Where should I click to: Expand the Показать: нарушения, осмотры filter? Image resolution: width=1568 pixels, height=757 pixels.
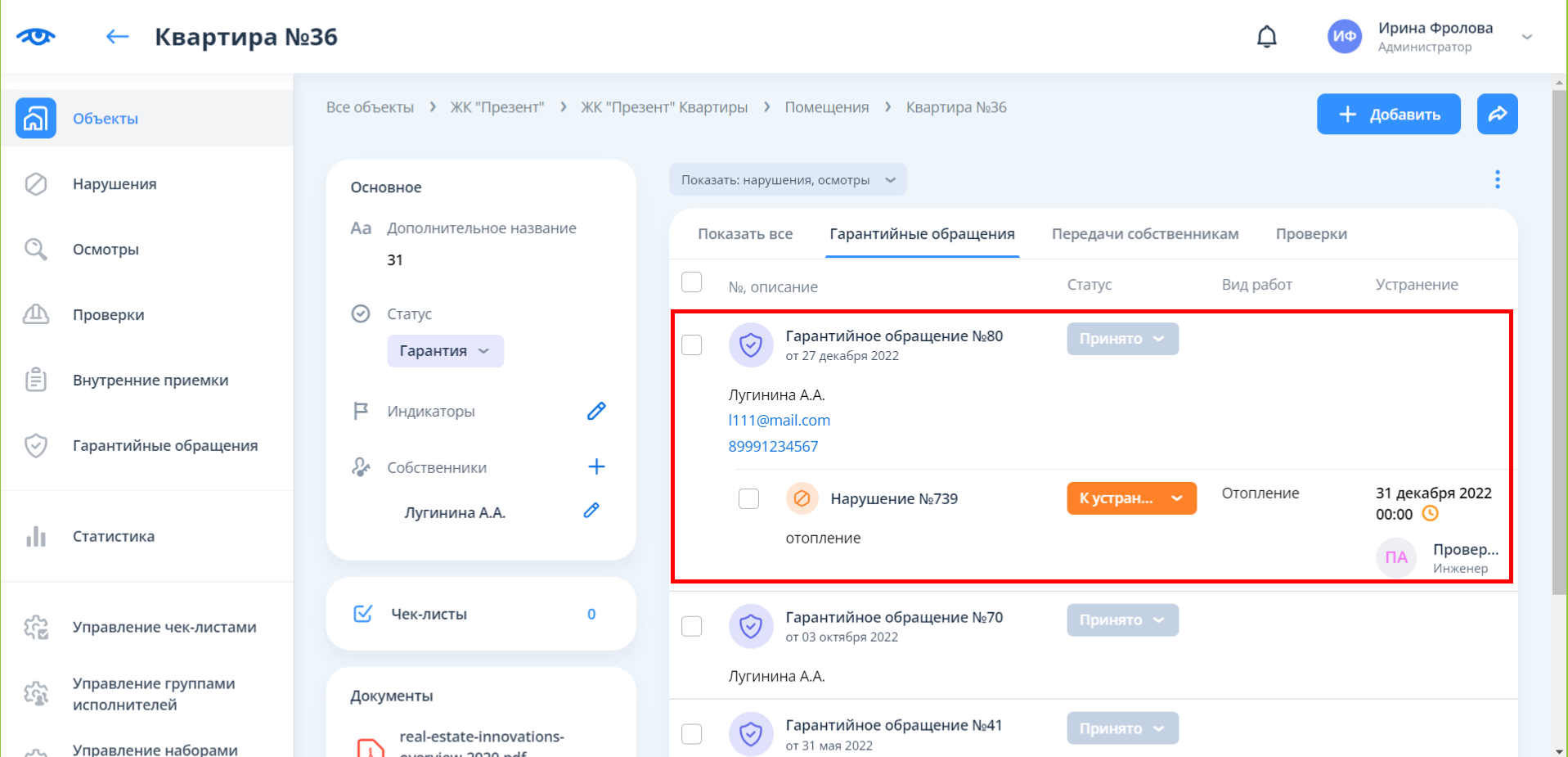[x=787, y=180]
